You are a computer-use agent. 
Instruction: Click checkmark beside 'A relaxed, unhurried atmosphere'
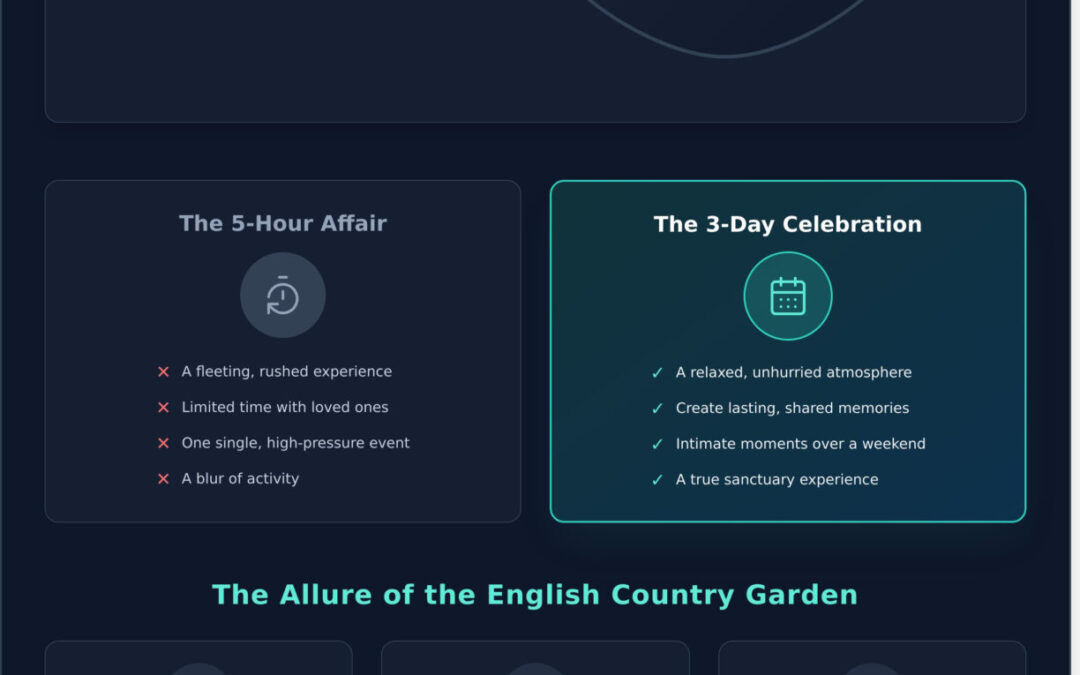pos(657,373)
